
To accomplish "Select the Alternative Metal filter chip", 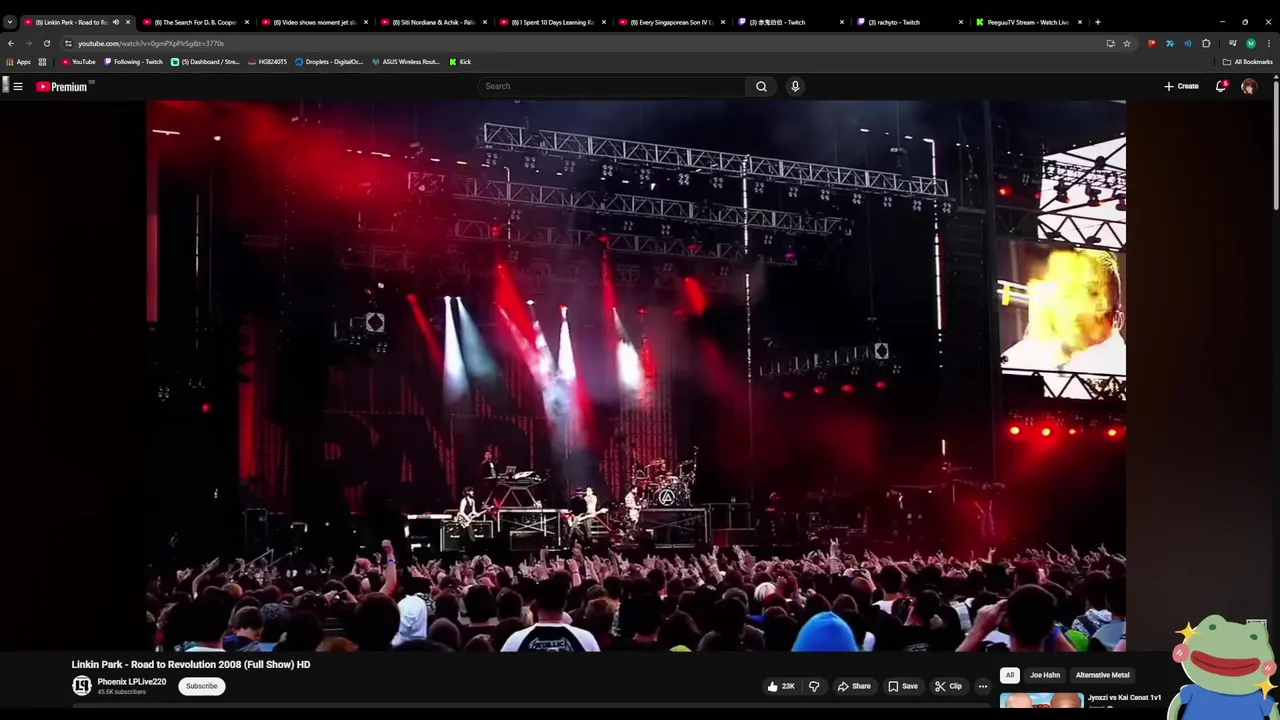I will click(x=1102, y=675).
